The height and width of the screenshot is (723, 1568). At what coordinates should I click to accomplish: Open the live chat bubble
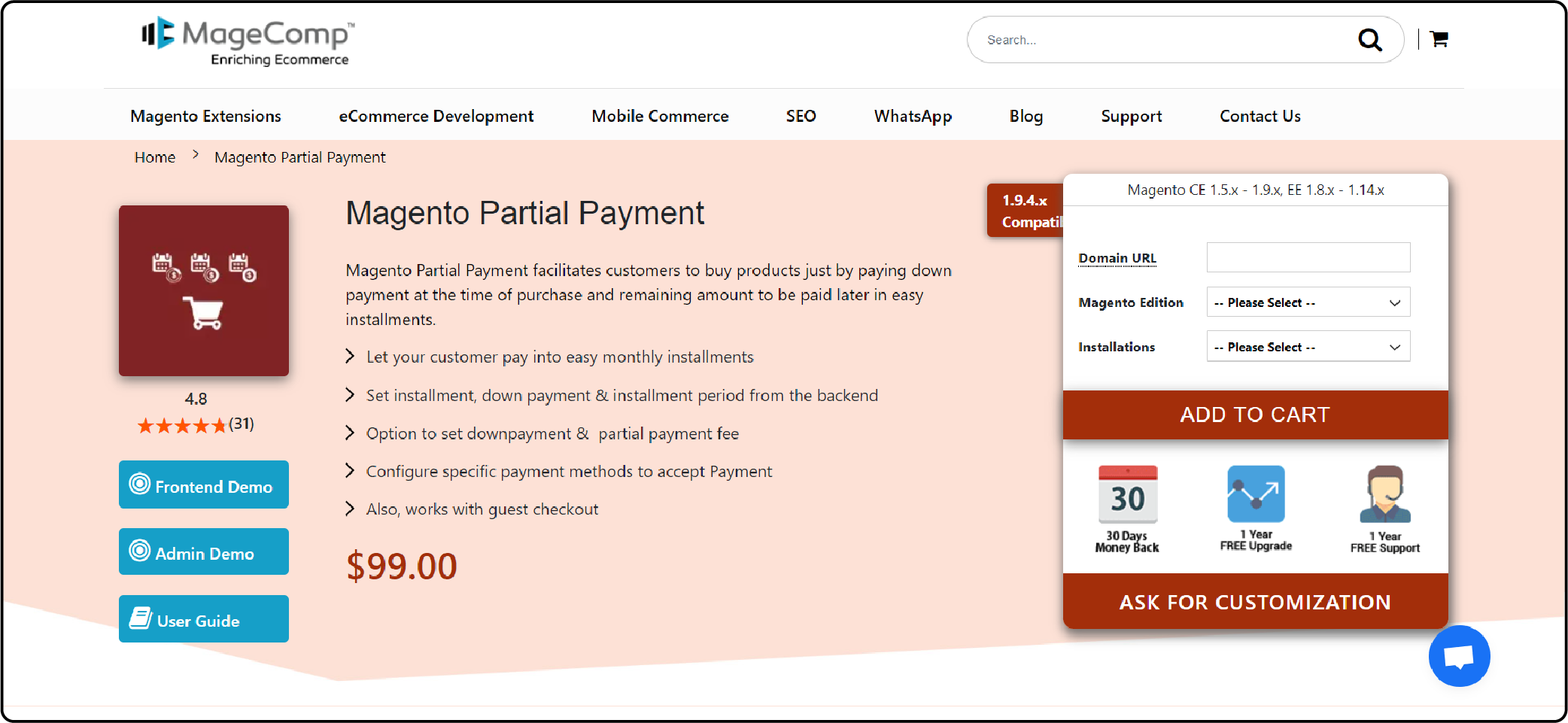pyautogui.click(x=1459, y=656)
